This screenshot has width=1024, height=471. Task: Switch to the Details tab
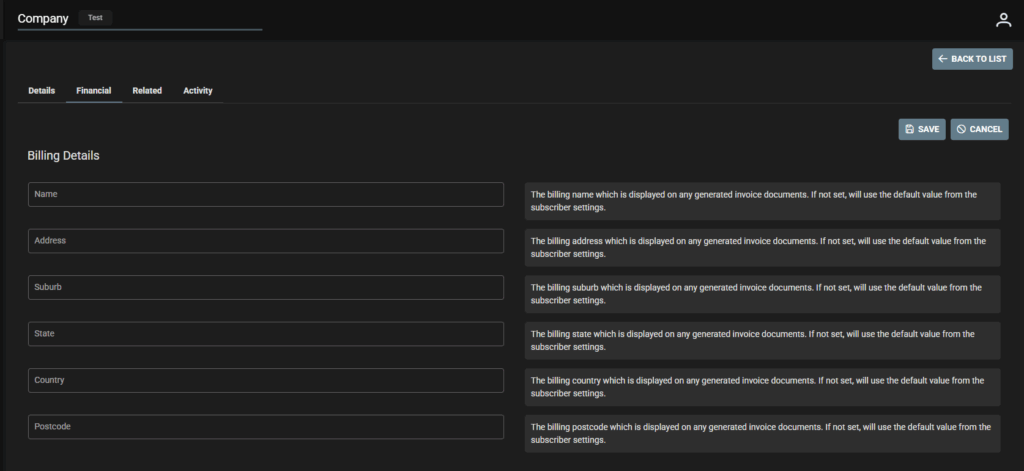tap(41, 91)
